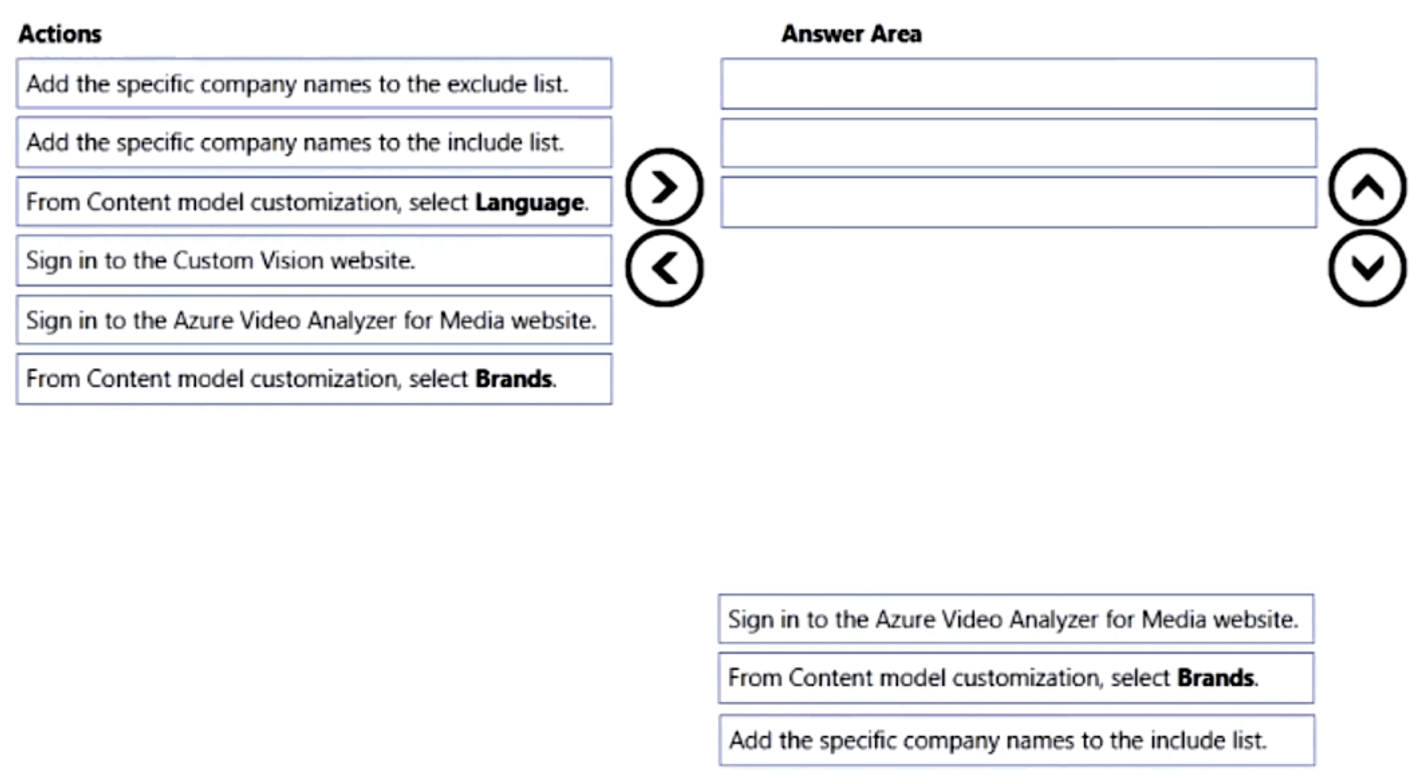Select 'Add the specific company names to the exclude list'
The image size is (1416, 779).
[x=313, y=83]
